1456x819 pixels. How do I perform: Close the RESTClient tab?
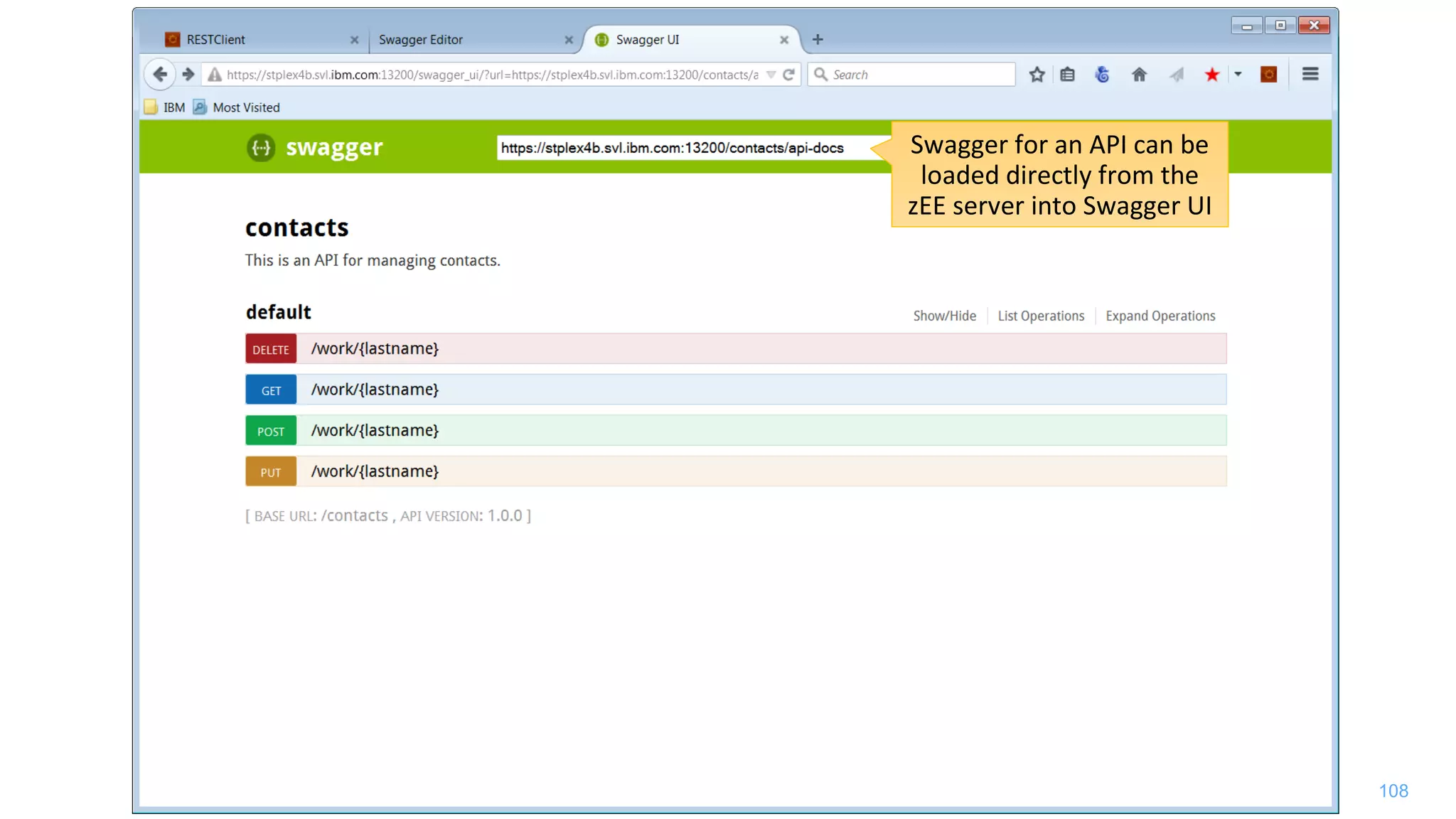pyautogui.click(x=354, y=40)
